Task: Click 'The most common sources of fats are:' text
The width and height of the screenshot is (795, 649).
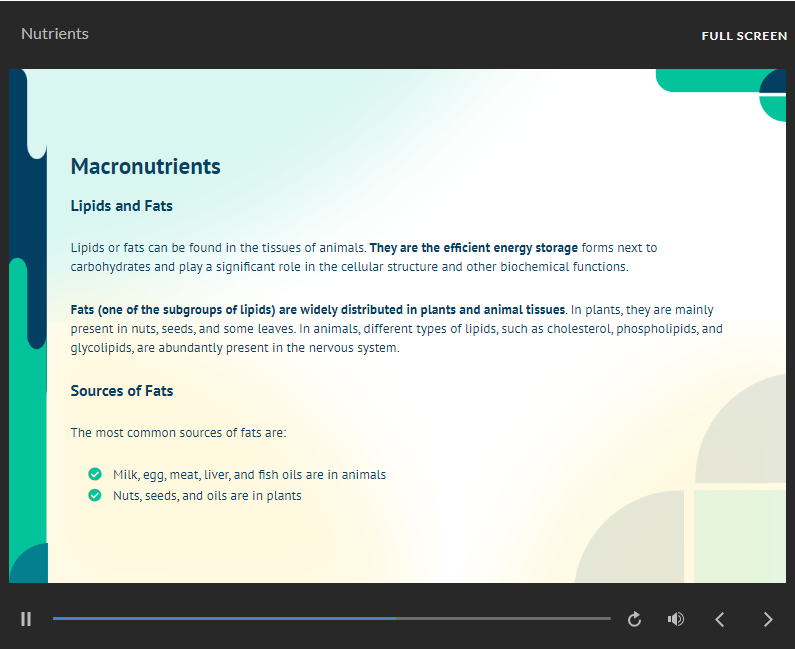Action: 178,432
